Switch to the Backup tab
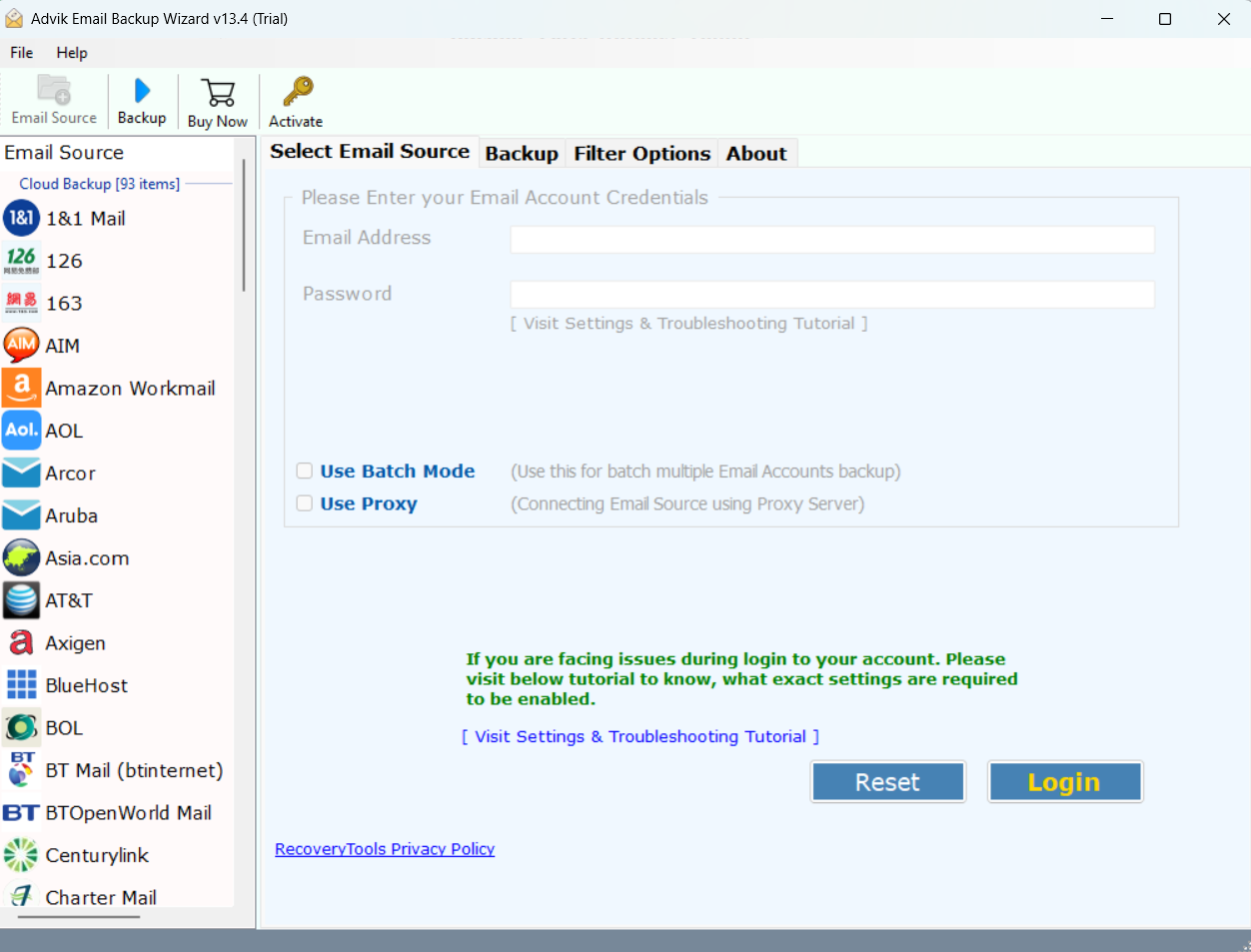Image resolution: width=1251 pixels, height=952 pixels. click(x=522, y=154)
